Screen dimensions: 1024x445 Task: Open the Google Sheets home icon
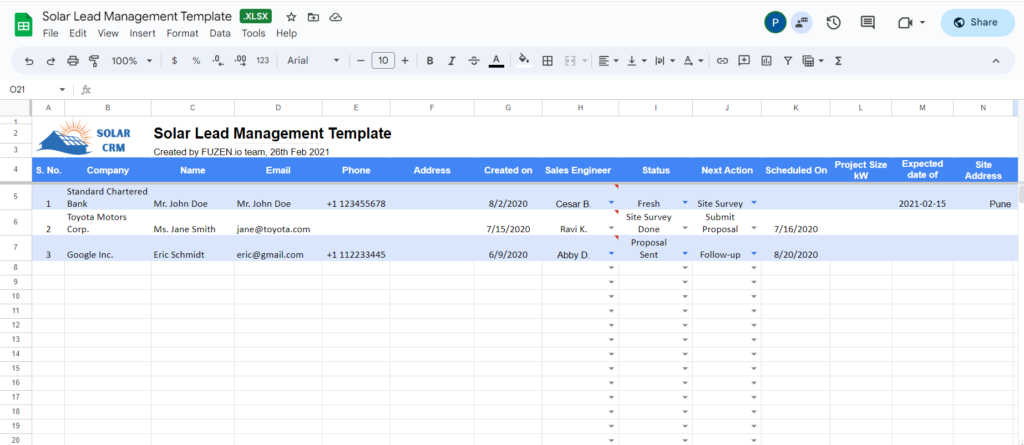click(24, 25)
